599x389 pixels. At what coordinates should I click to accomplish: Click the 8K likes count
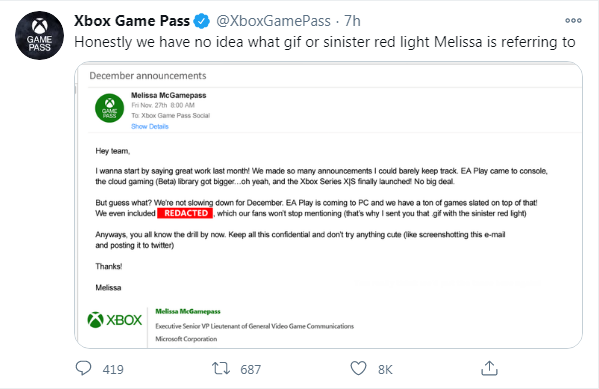point(385,370)
